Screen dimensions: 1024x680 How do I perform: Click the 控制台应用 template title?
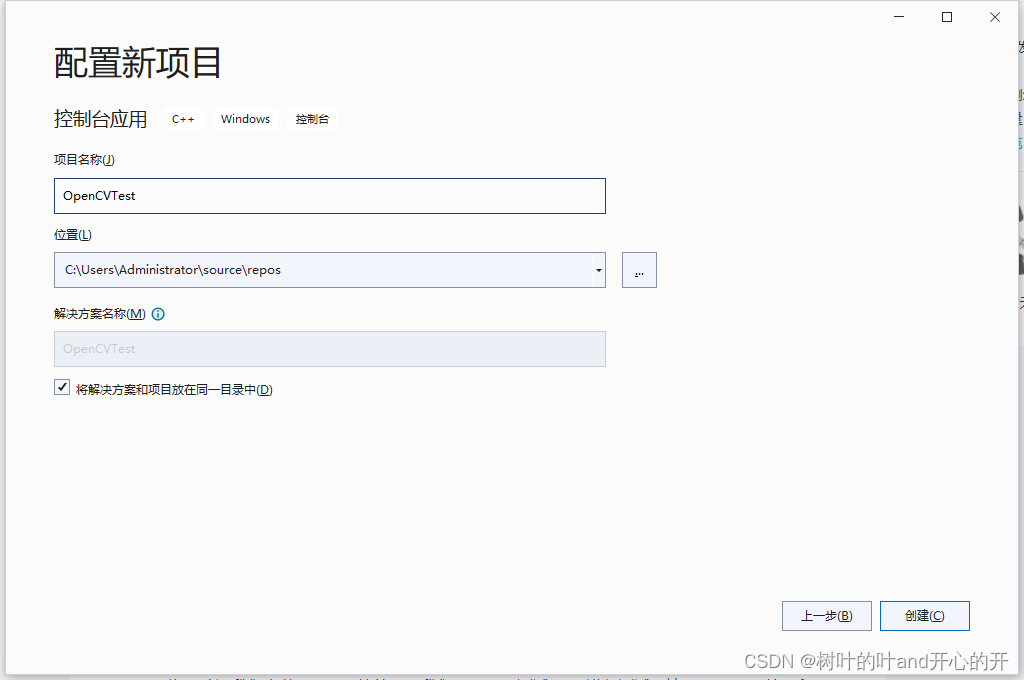[x=101, y=119]
